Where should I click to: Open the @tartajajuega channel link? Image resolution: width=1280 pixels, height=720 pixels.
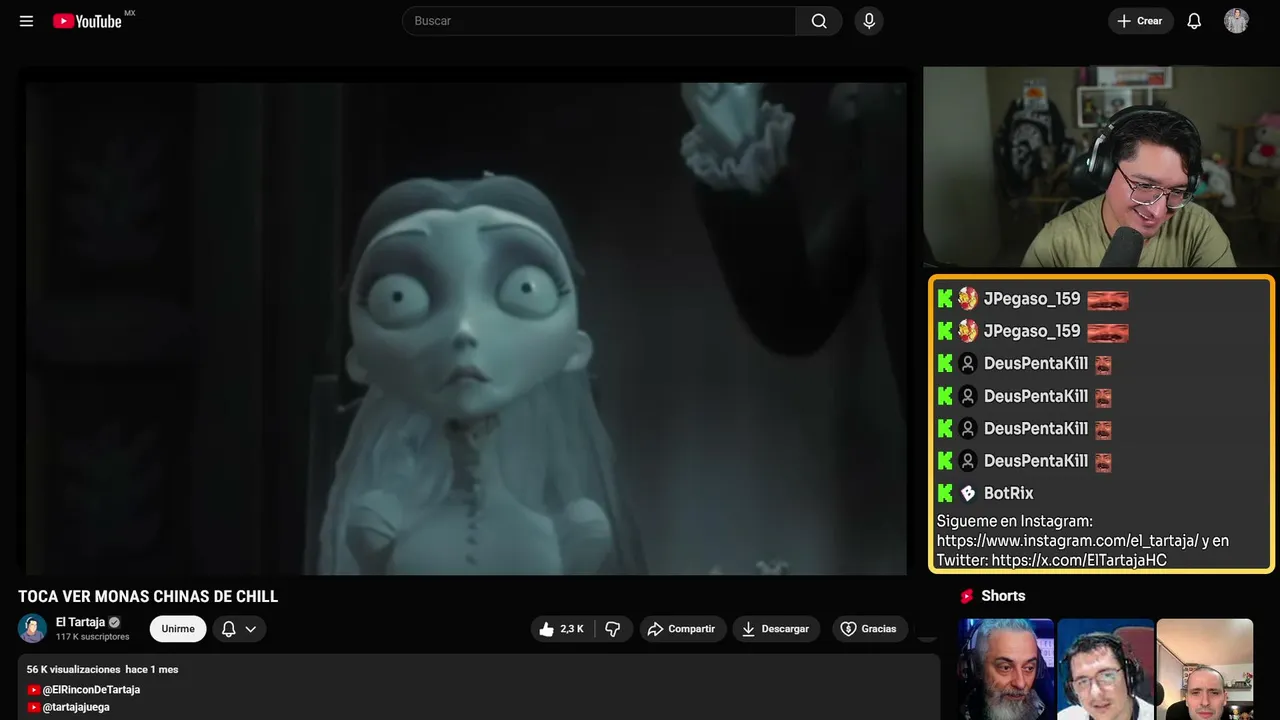click(x=76, y=707)
